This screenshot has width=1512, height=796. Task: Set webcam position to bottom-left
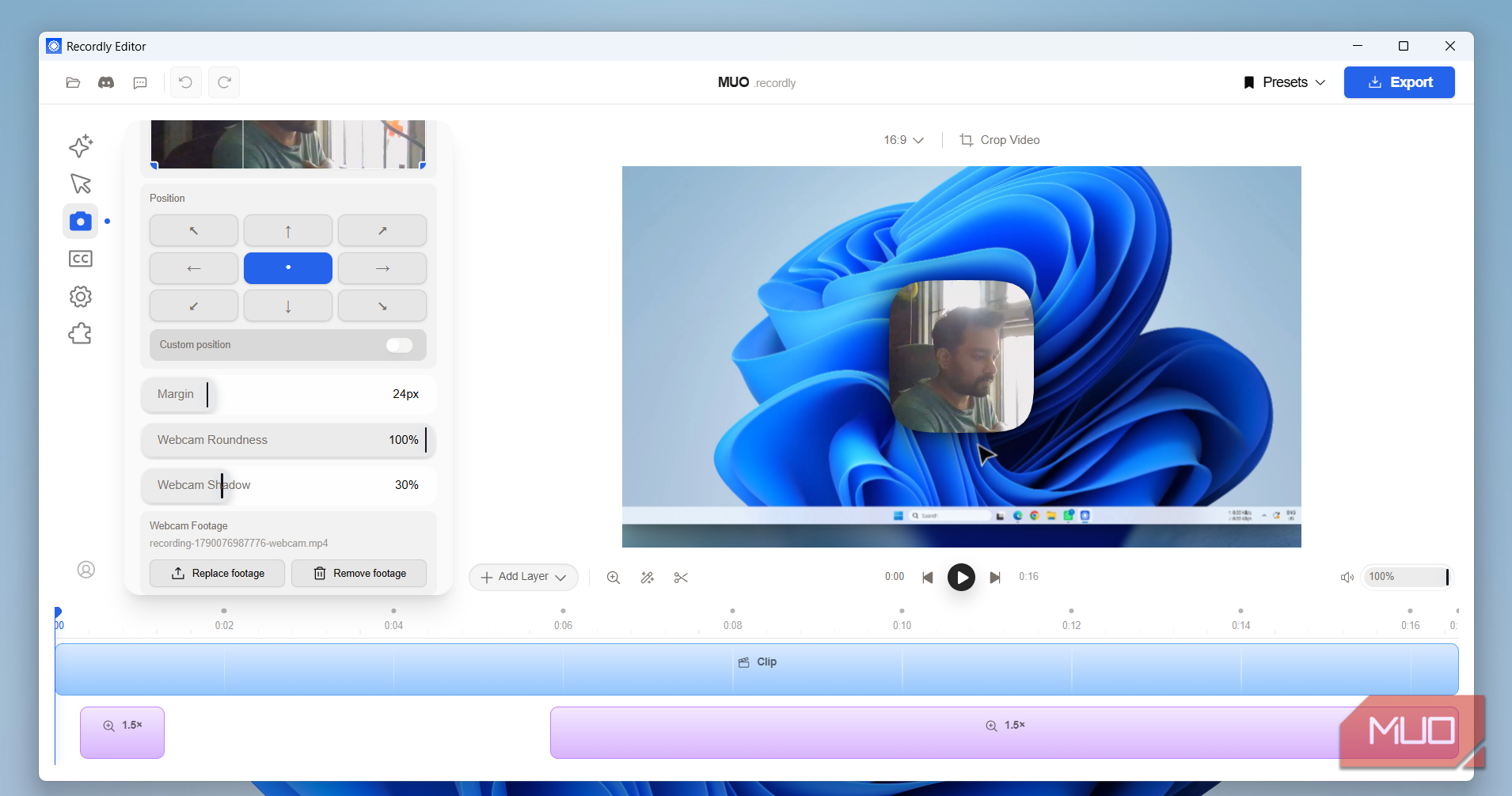pos(194,305)
